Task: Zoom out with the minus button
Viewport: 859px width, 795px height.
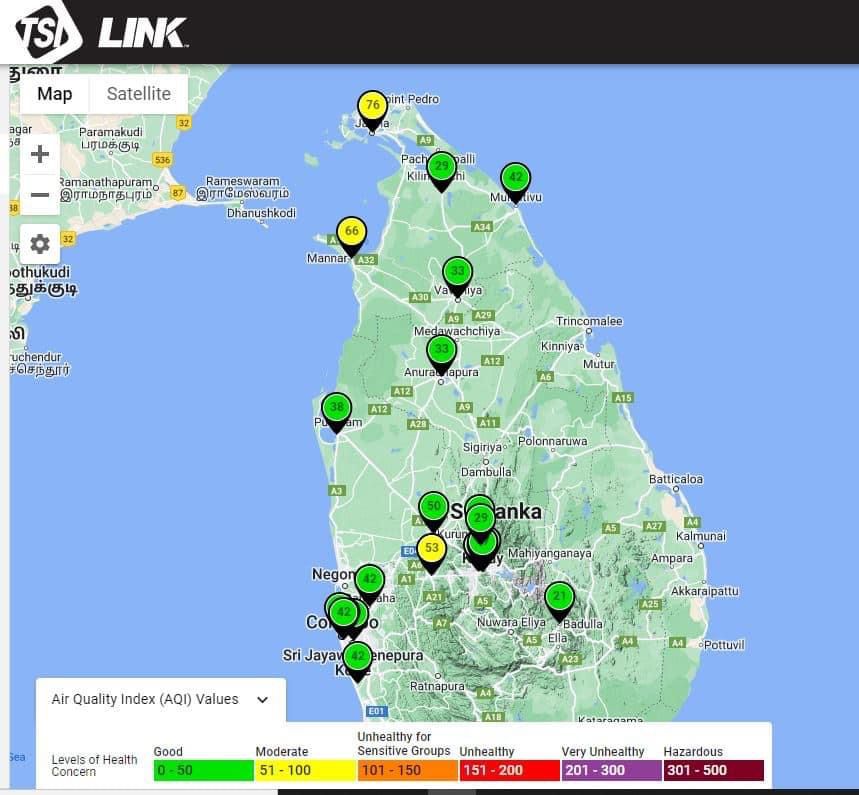Action: tap(40, 195)
